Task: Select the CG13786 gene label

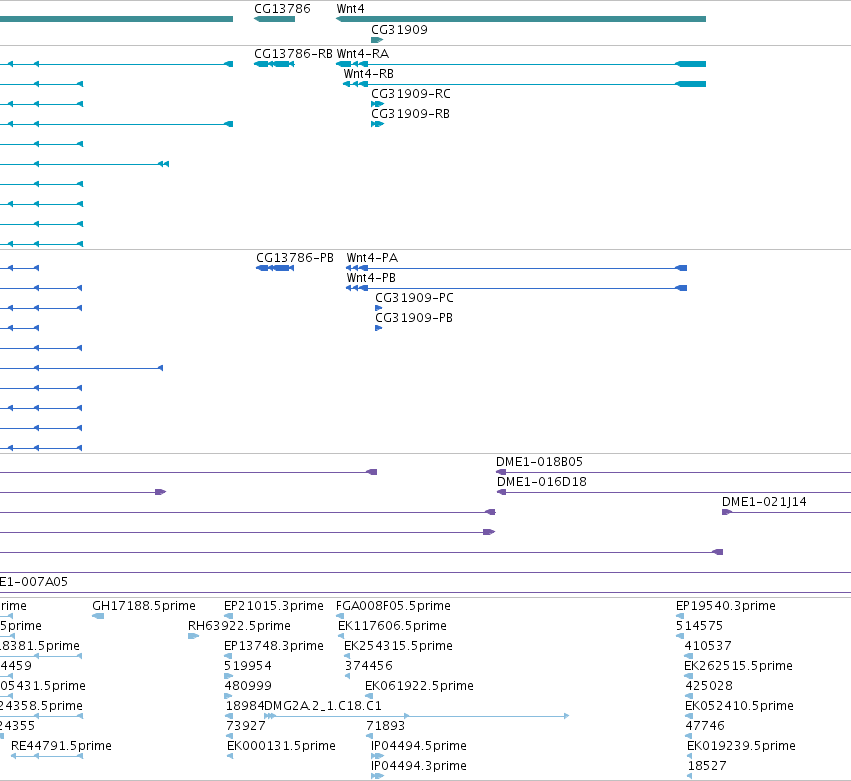Action: point(282,9)
